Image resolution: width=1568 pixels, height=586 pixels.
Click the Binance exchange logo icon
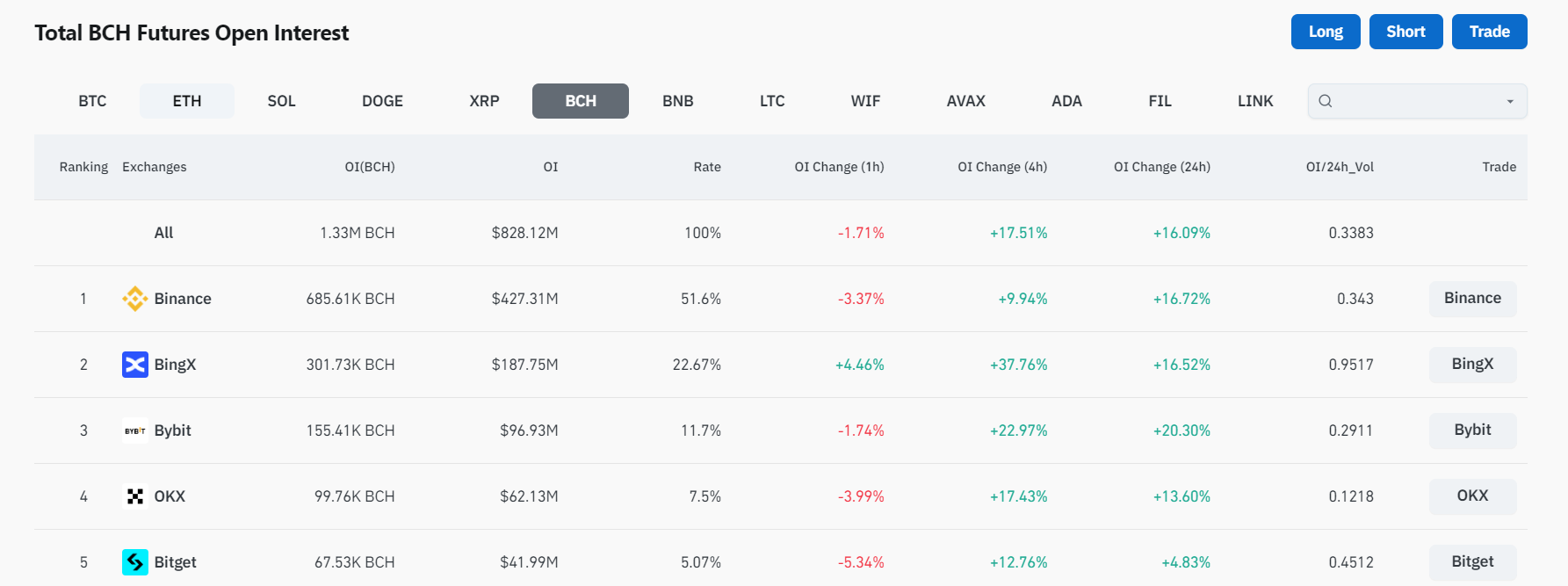pos(135,299)
